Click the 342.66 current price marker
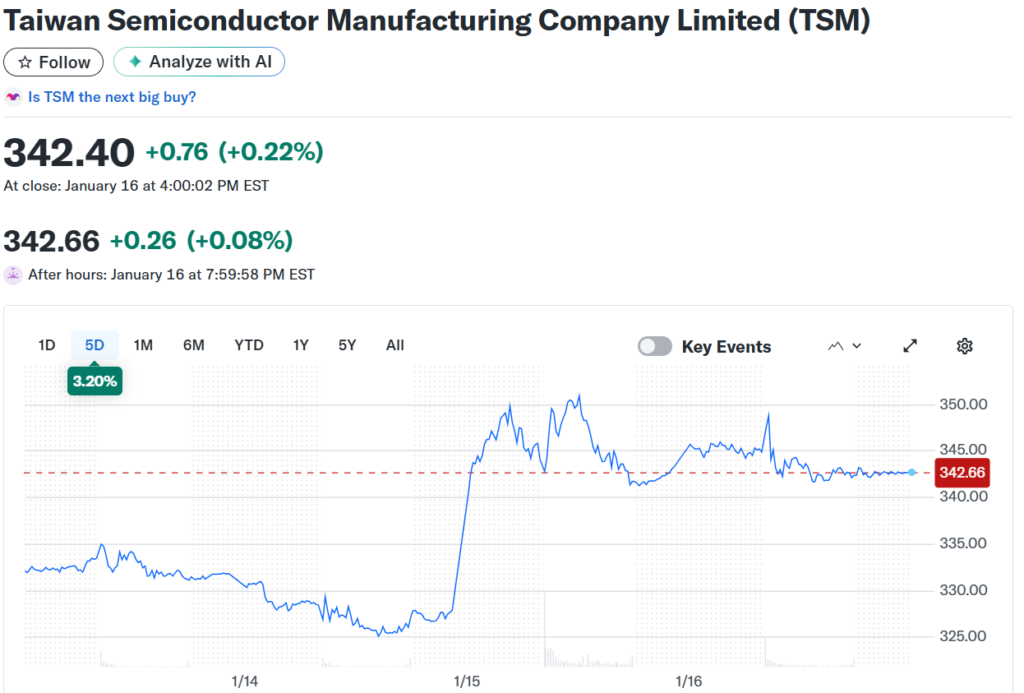The height and width of the screenshot is (693, 1024). 961,472
